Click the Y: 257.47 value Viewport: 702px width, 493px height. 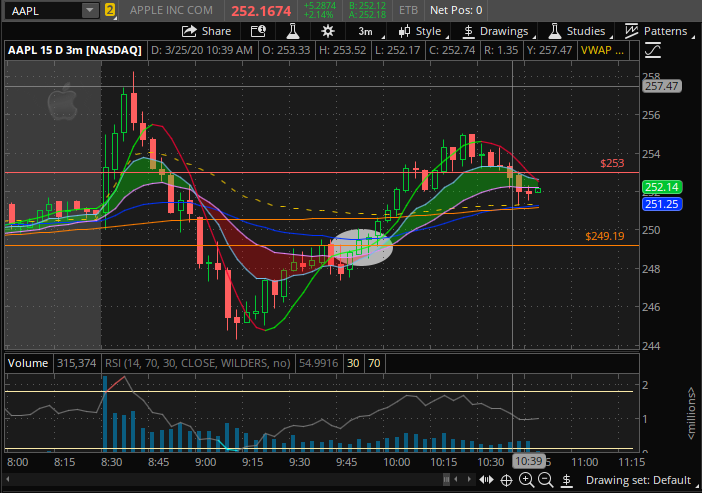[x=549, y=50]
